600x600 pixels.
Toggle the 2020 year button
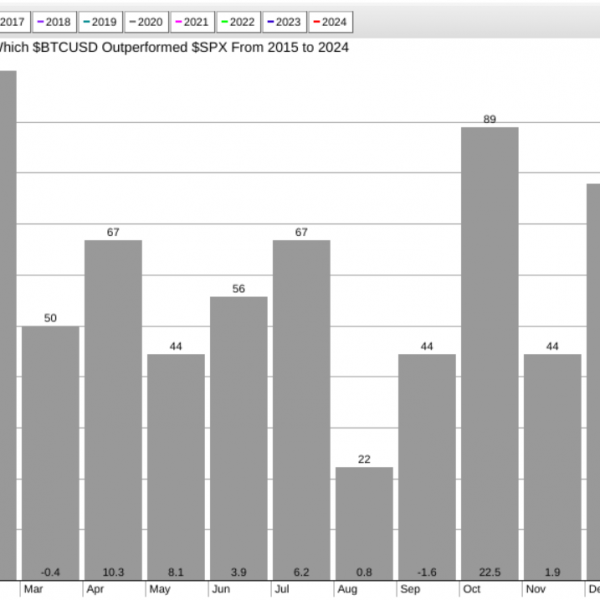(x=147, y=22)
